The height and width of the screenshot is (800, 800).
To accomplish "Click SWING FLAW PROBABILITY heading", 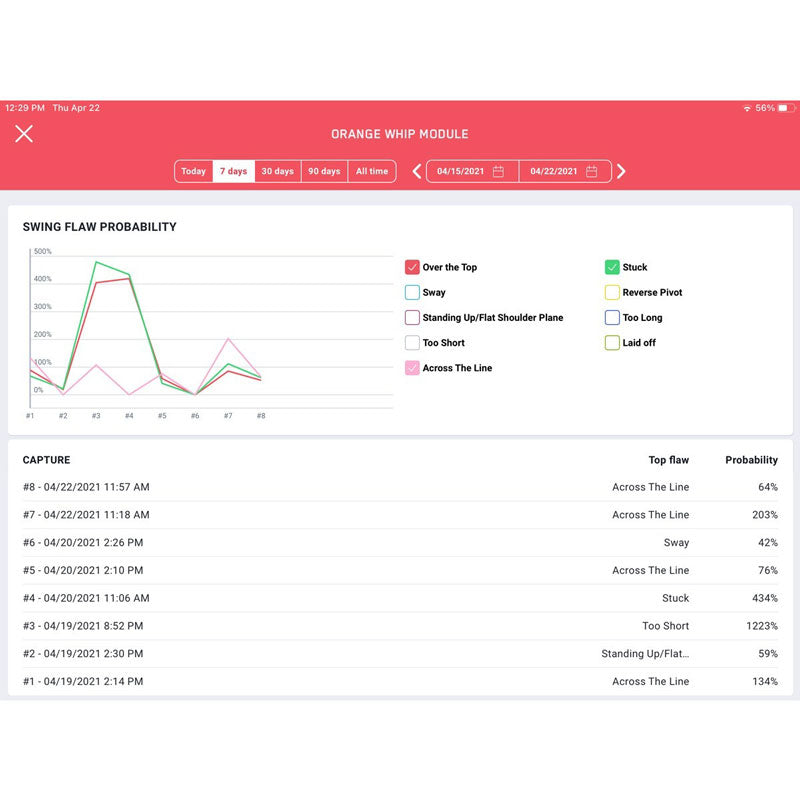I will pos(99,227).
